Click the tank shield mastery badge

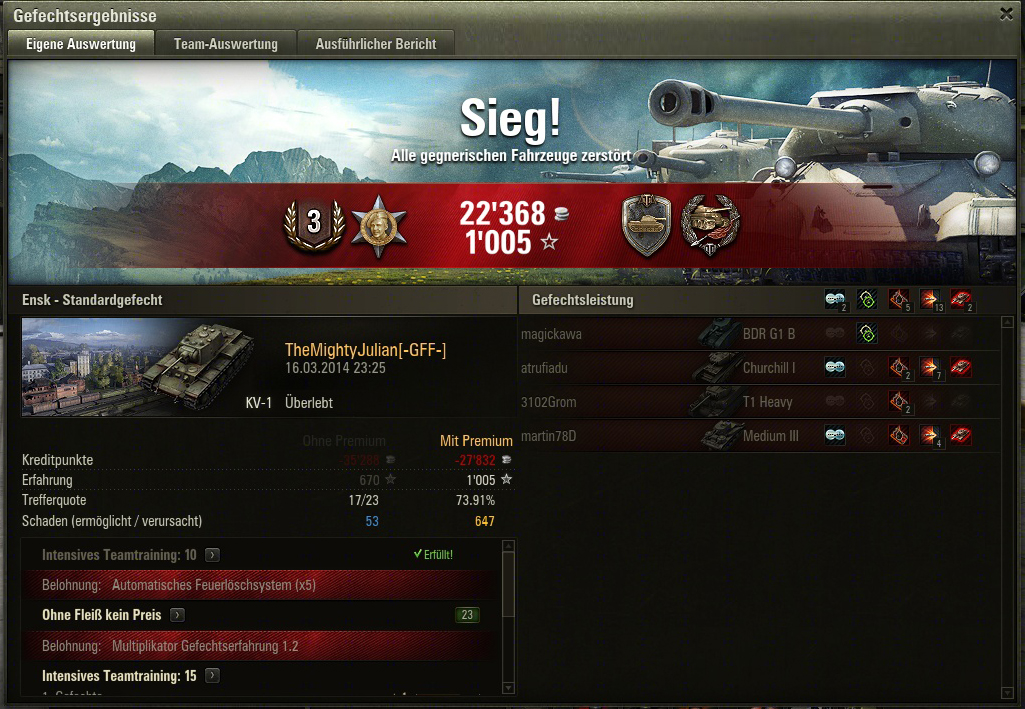647,225
